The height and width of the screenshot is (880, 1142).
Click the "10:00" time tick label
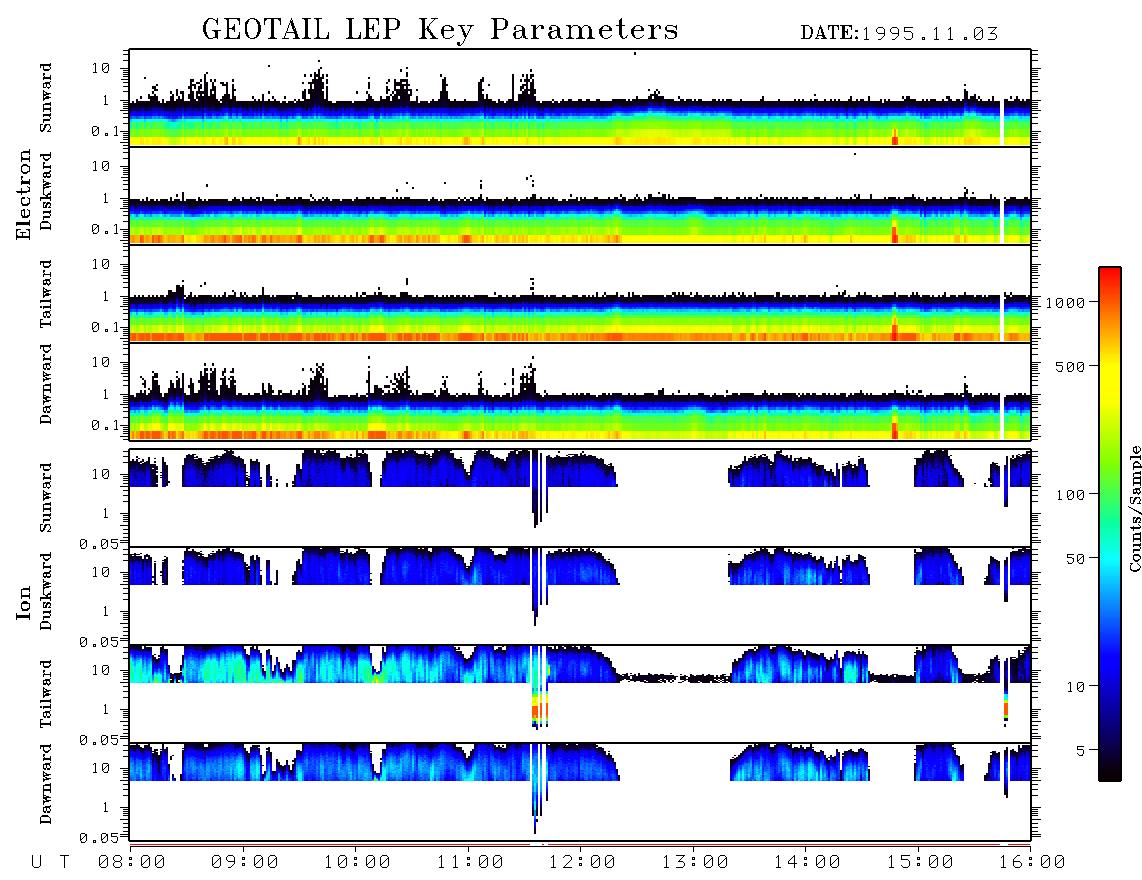(357, 862)
